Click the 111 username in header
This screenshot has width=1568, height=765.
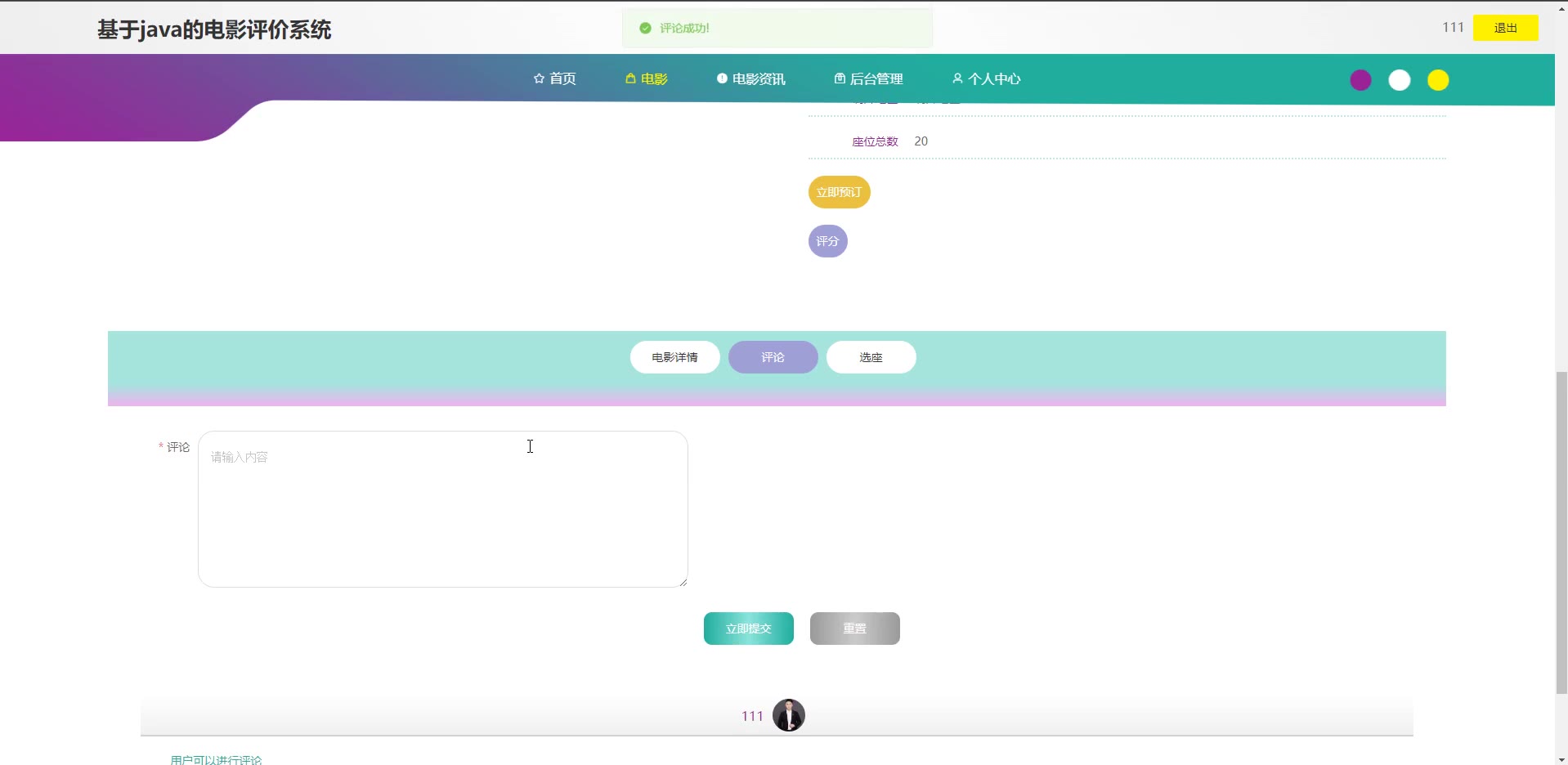tap(1453, 28)
